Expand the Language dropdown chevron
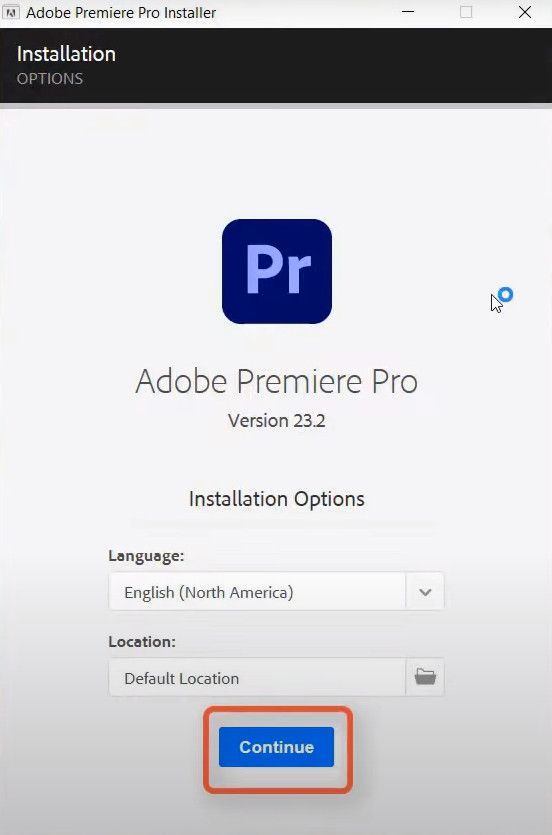 425,592
